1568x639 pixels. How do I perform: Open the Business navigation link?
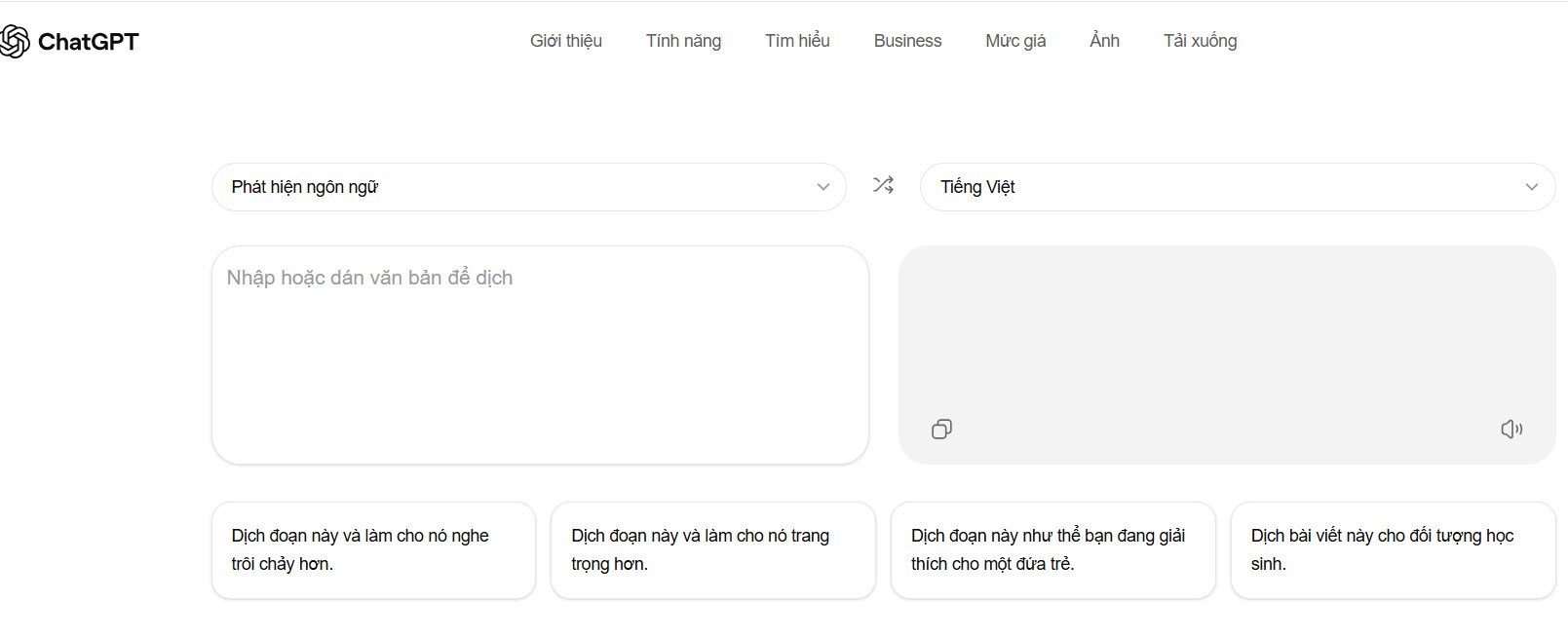pos(907,41)
